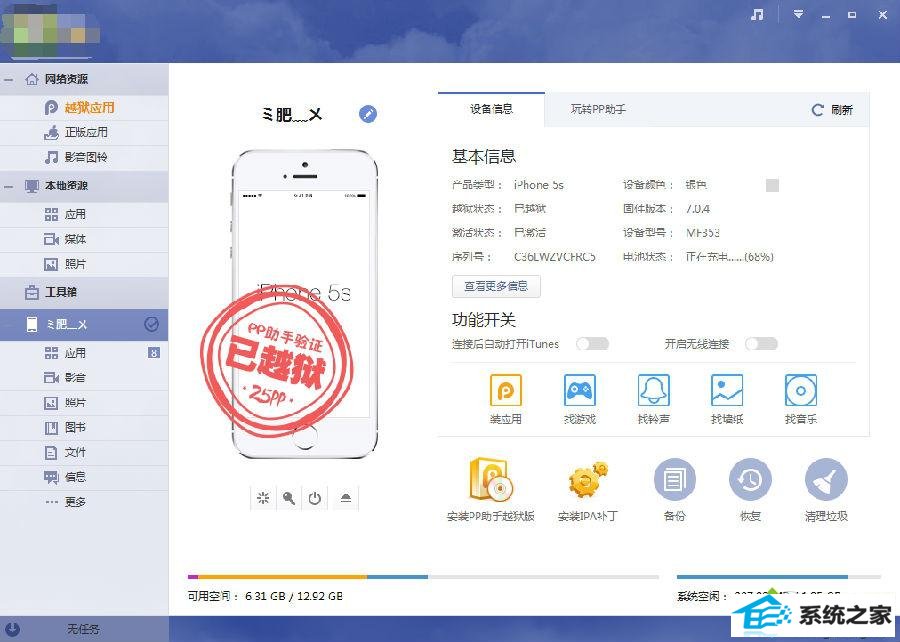Click the 系统空间 usage bar
Image resolution: width=900 pixels, height=642 pixels.
tap(779, 577)
